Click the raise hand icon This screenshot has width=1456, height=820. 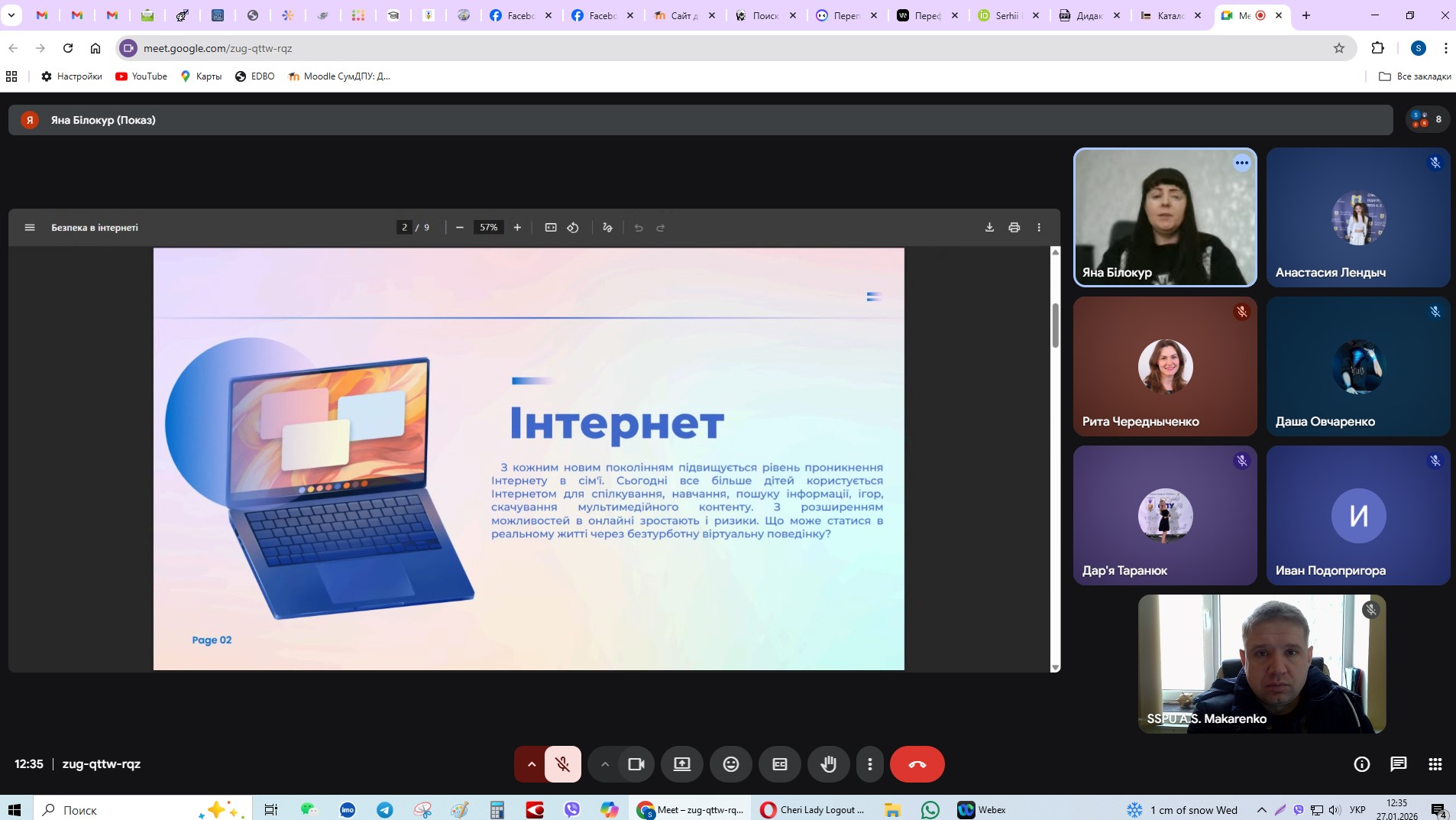828,764
